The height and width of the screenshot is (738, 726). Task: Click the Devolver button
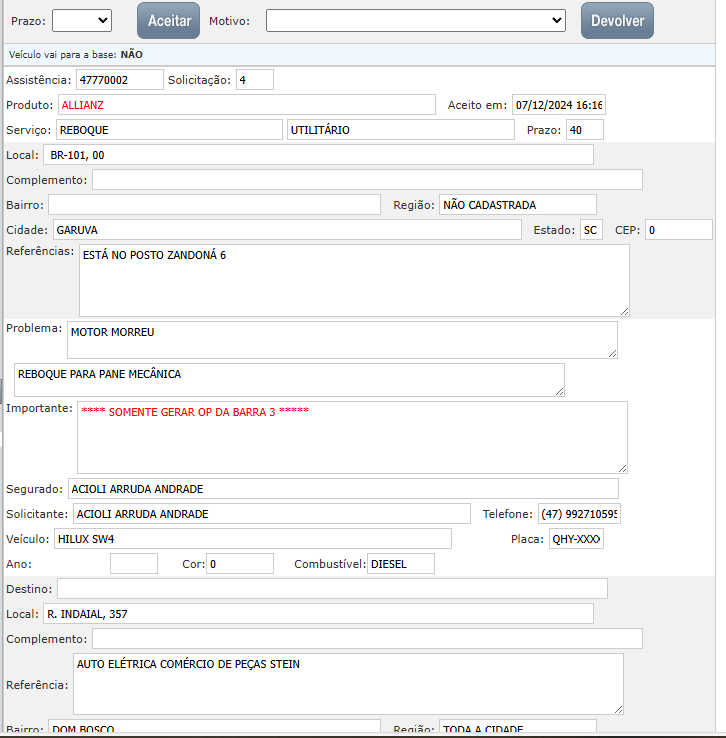pyautogui.click(x=617, y=20)
